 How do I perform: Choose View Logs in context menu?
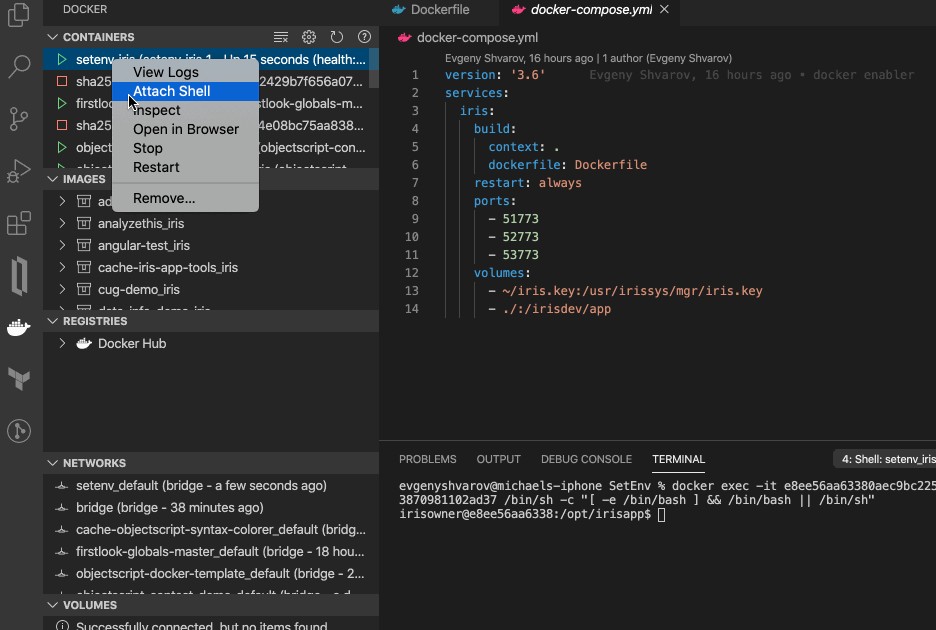(x=165, y=72)
